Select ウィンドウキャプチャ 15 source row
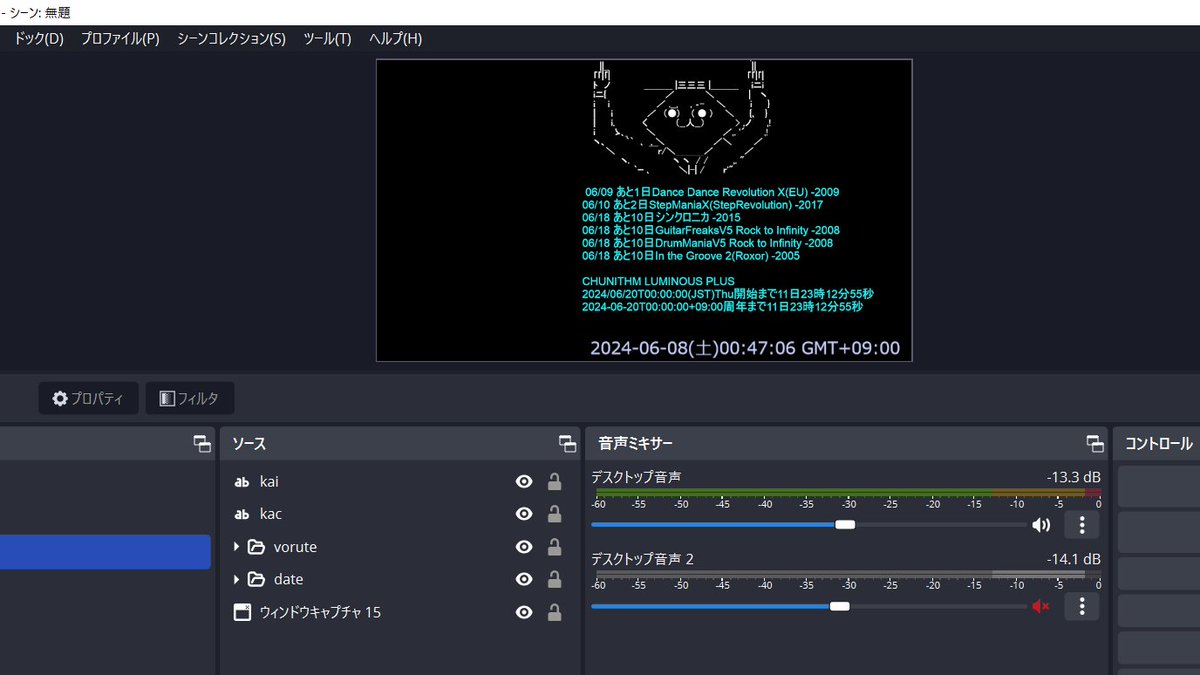Screen dimensions: 1200x675 [x=399, y=612]
